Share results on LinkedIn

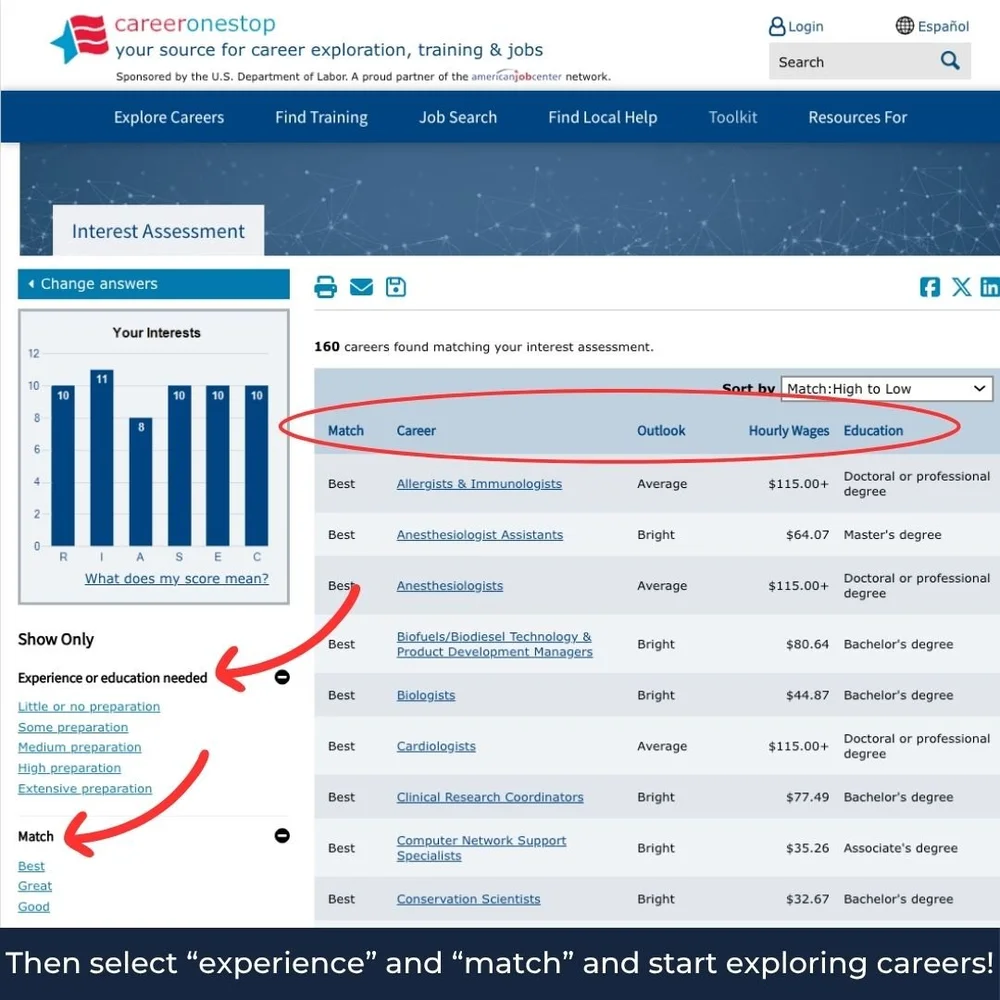(990, 287)
